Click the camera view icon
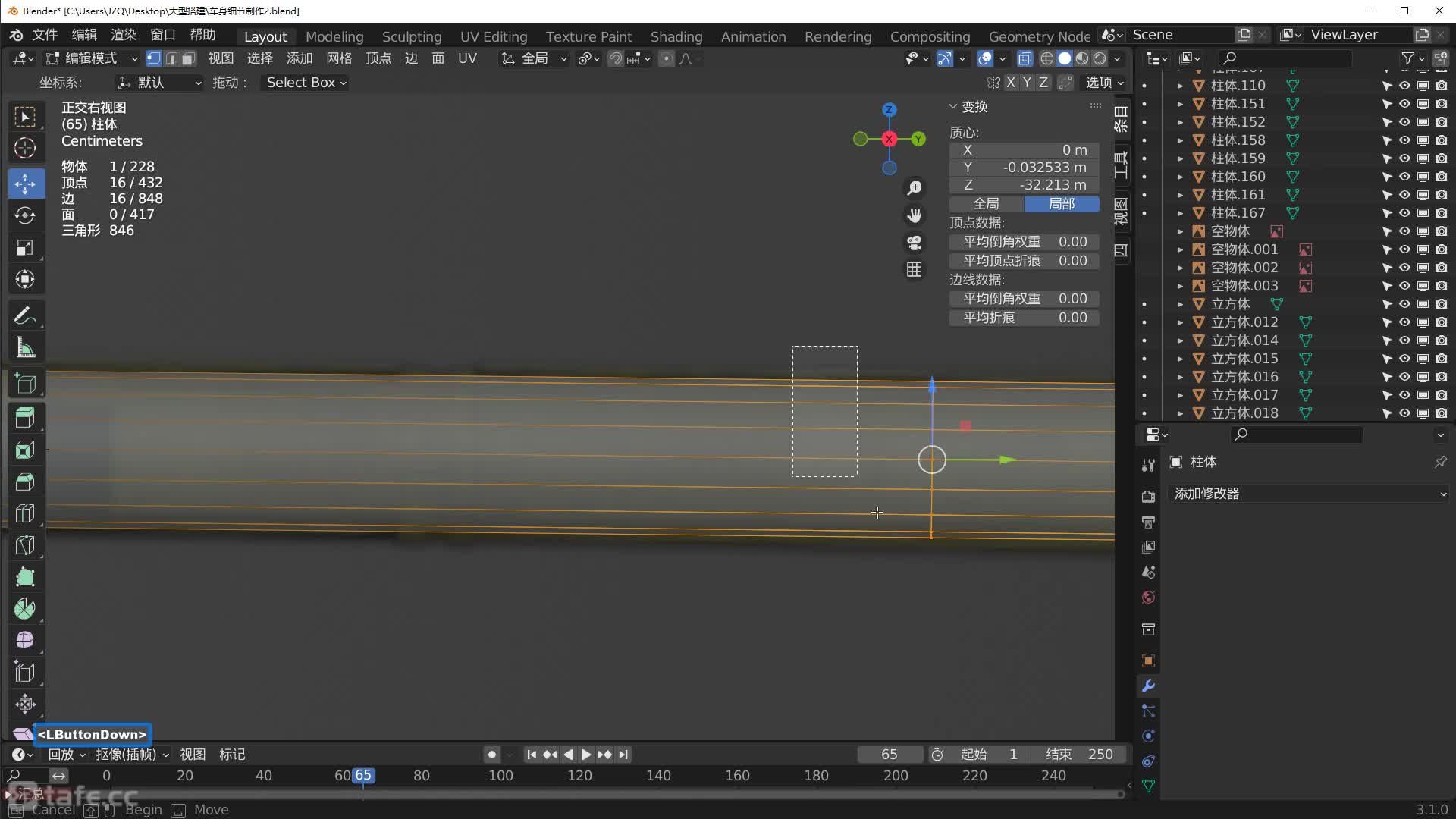 (x=915, y=243)
